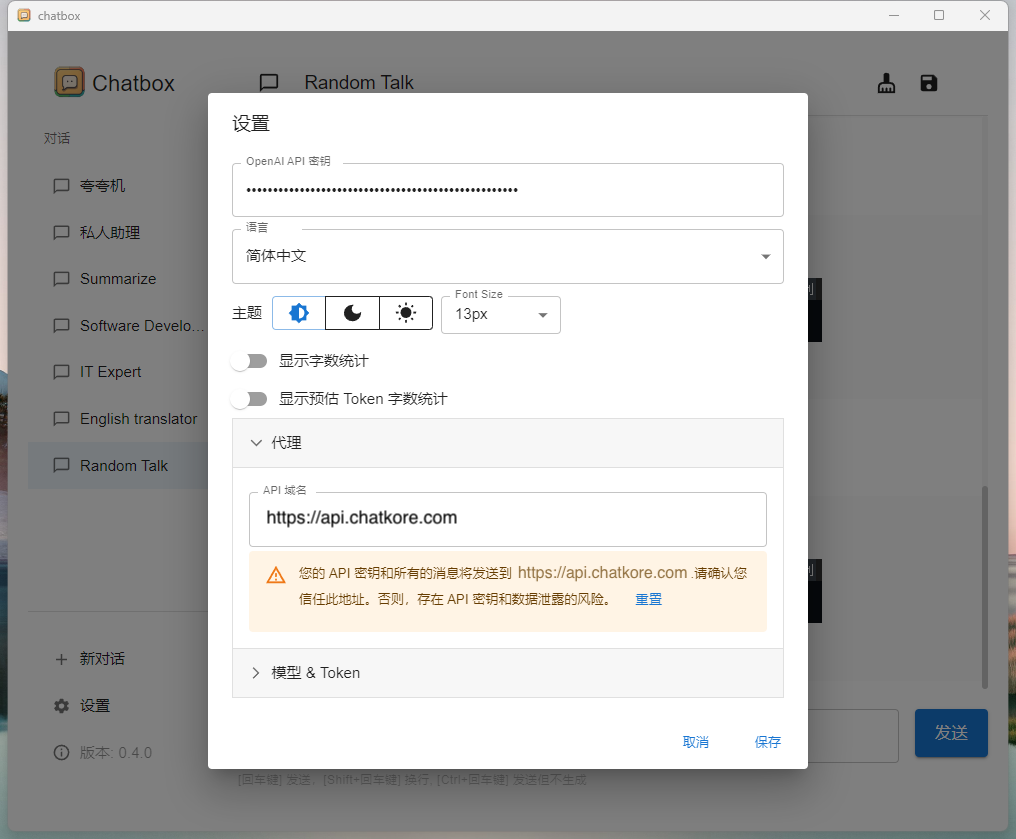Click the 重置 reset link
Viewport: 1016px width, 839px height.
648,600
